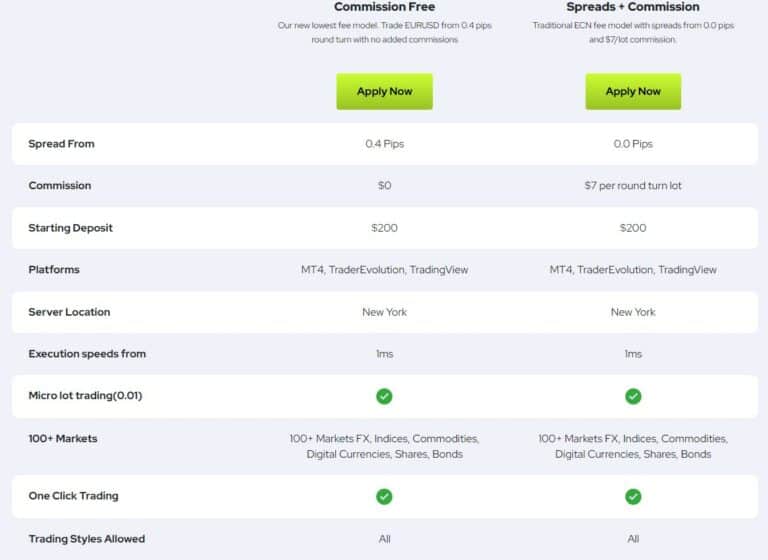Select the Spreads + Commission column heading
This screenshot has height=560, width=768.
click(x=633, y=7)
